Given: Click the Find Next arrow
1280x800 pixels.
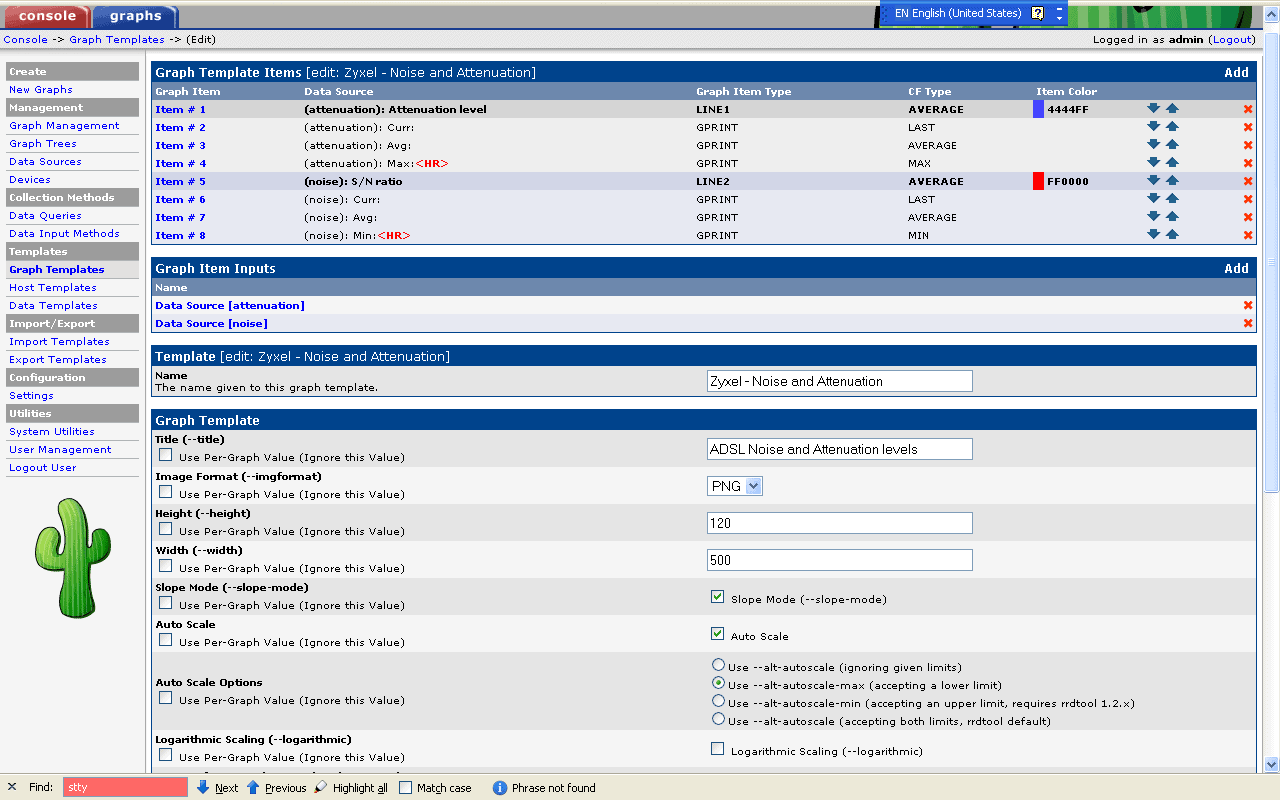Looking at the screenshot, I should coord(203,787).
